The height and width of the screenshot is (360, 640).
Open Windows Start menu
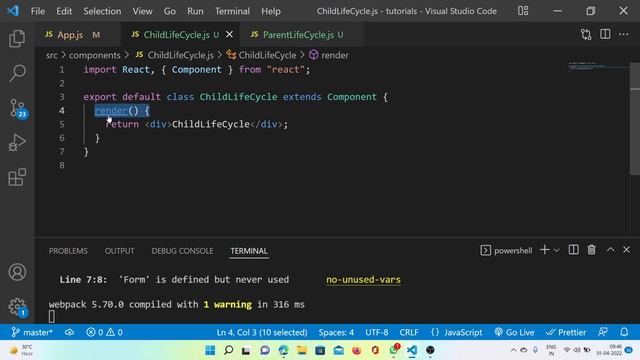click(x=210, y=350)
